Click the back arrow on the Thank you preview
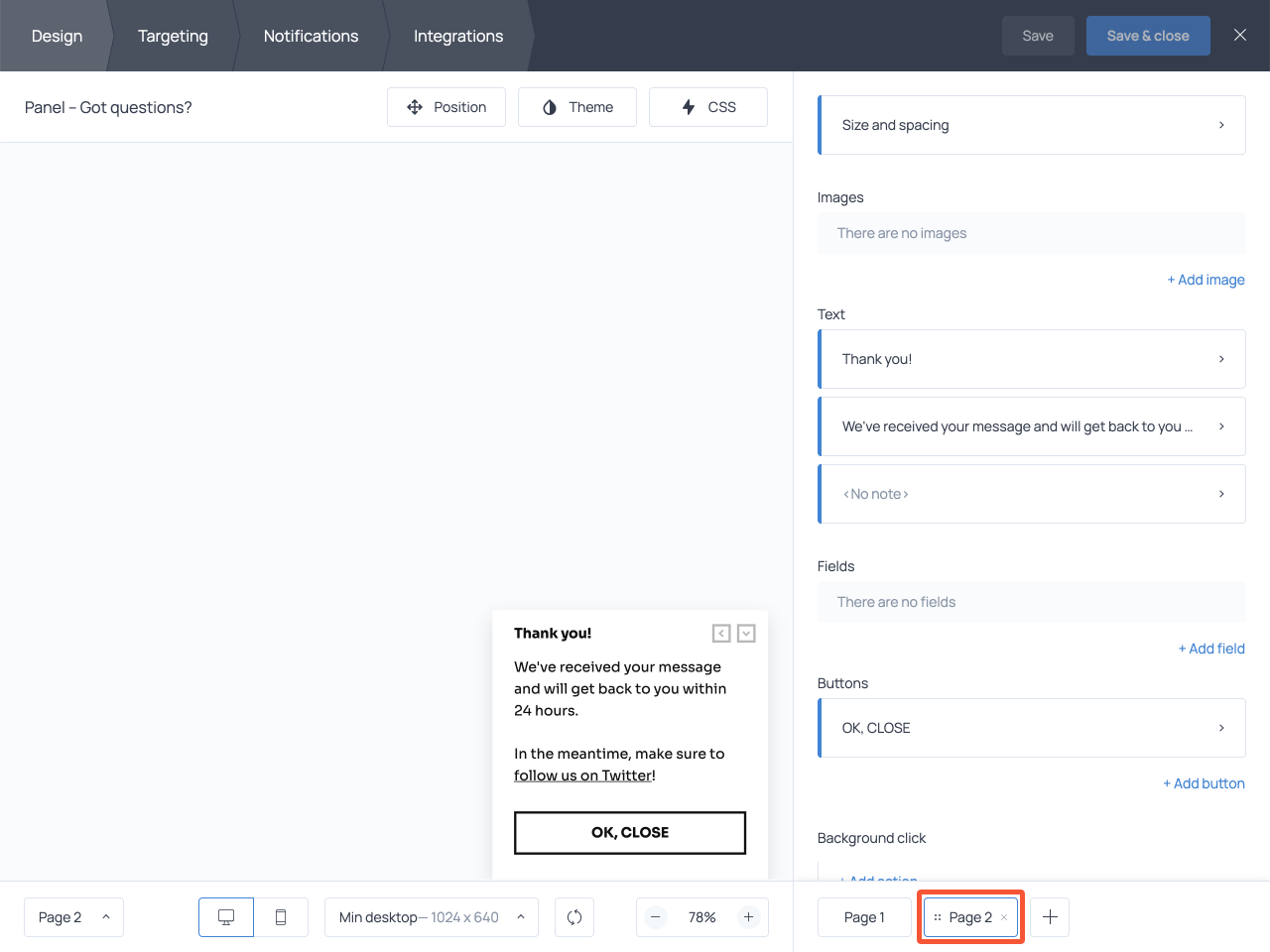The width and height of the screenshot is (1270, 952). (x=721, y=633)
